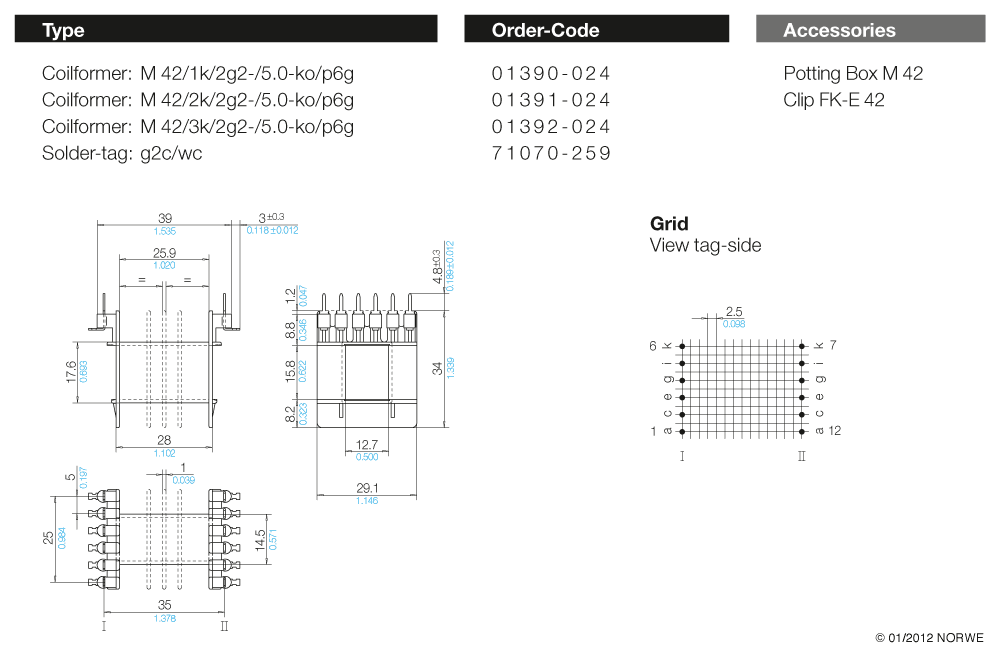Select the View tag-side label
1000x659 pixels.
(705, 246)
